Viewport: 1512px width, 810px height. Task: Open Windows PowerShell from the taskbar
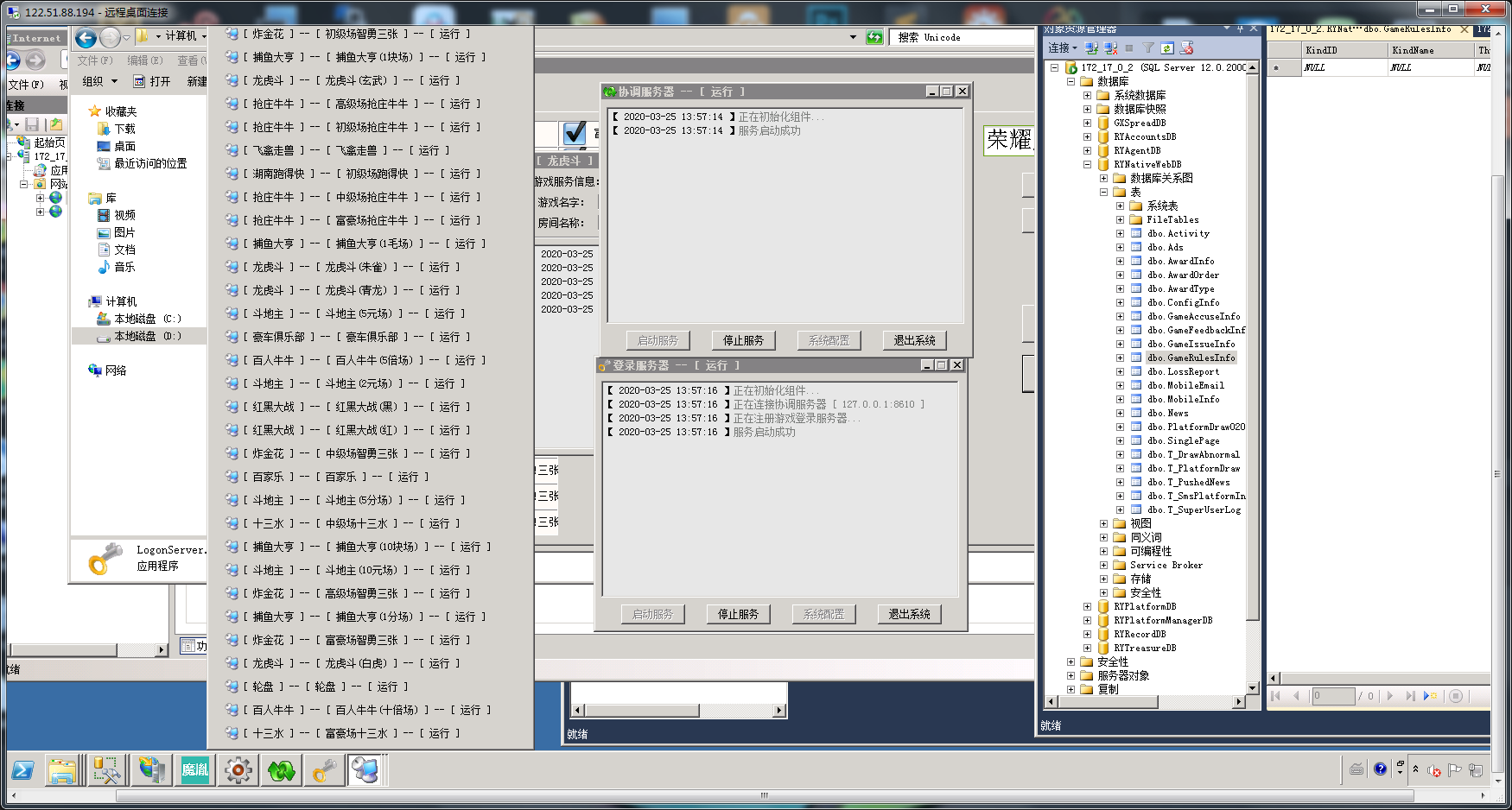click(x=23, y=769)
